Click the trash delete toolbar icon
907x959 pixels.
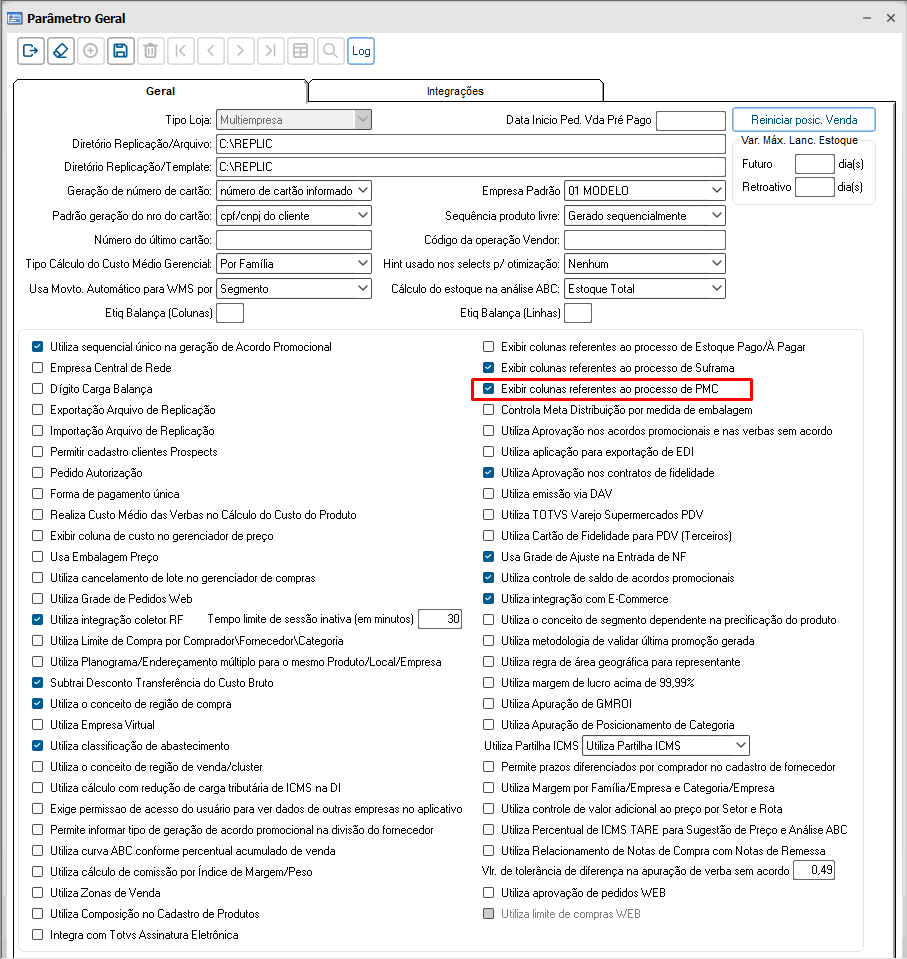click(x=150, y=51)
